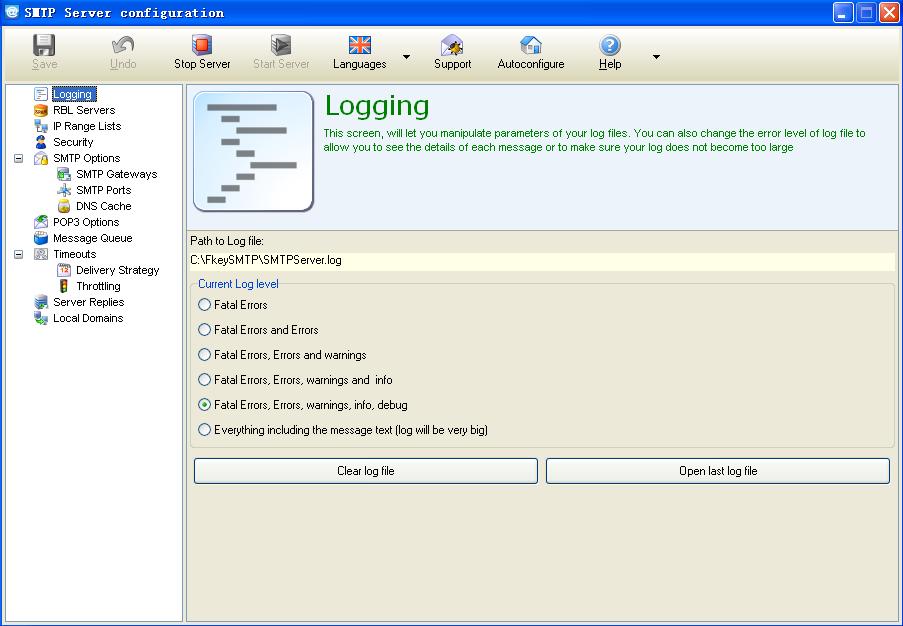This screenshot has height=626, width=903.
Task: Open DNS Cache label in tree
Action: tap(104, 206)
